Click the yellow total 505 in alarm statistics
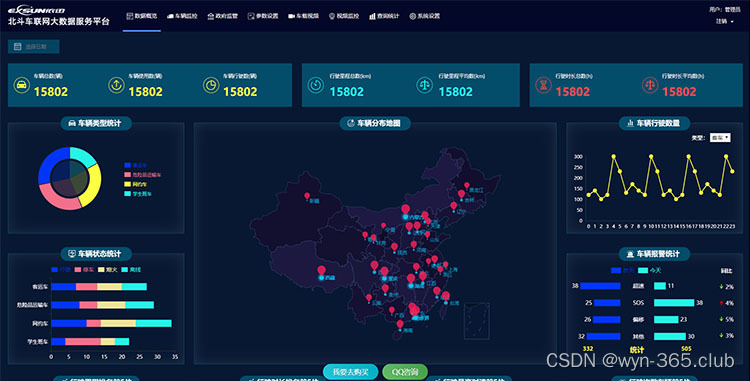750x381 pixels. click(686, 349)
